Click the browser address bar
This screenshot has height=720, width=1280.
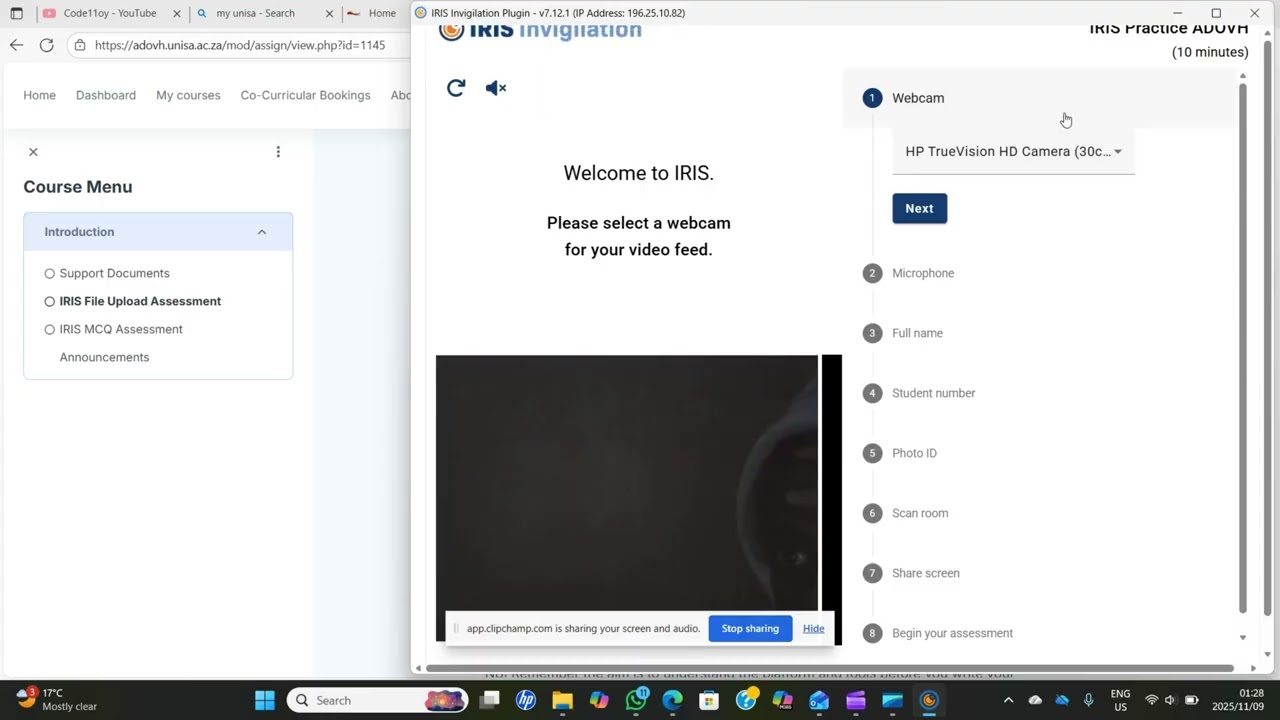point(240,45)
